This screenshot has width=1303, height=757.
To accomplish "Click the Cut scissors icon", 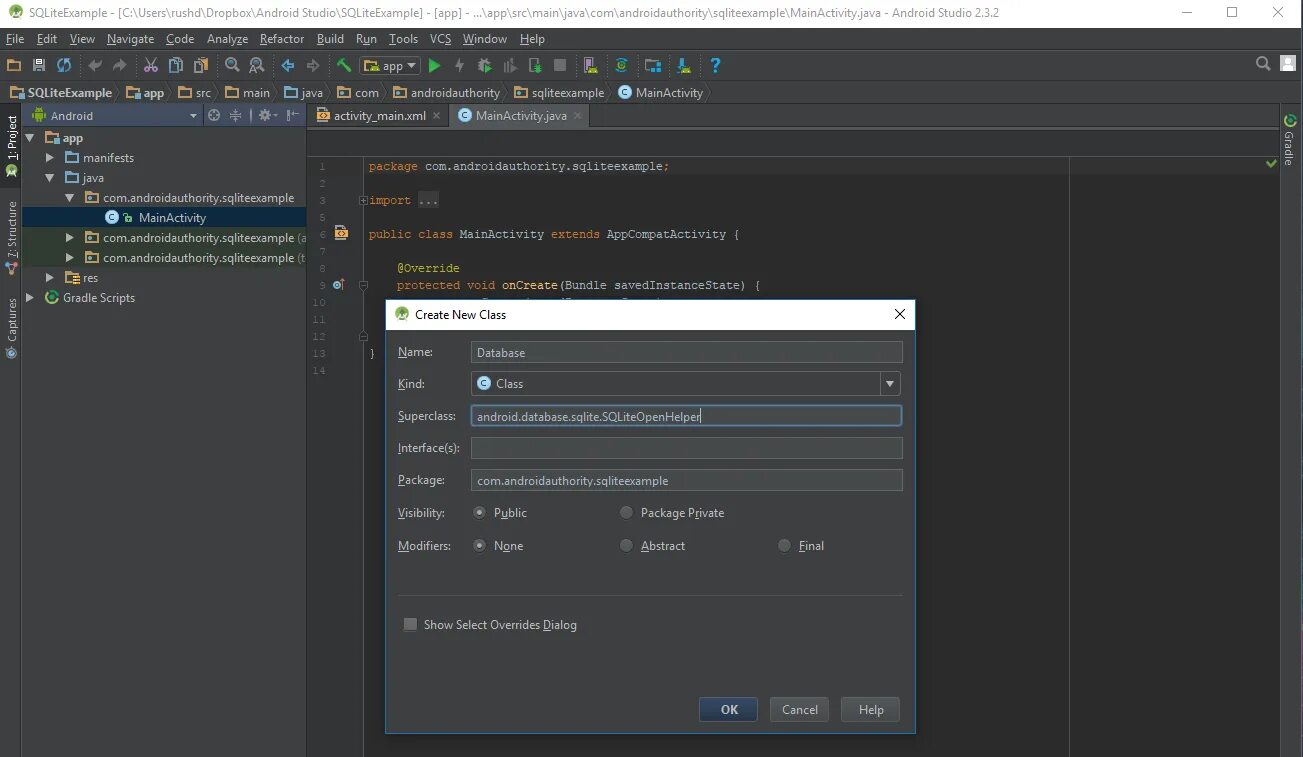I will pos(150,66).
